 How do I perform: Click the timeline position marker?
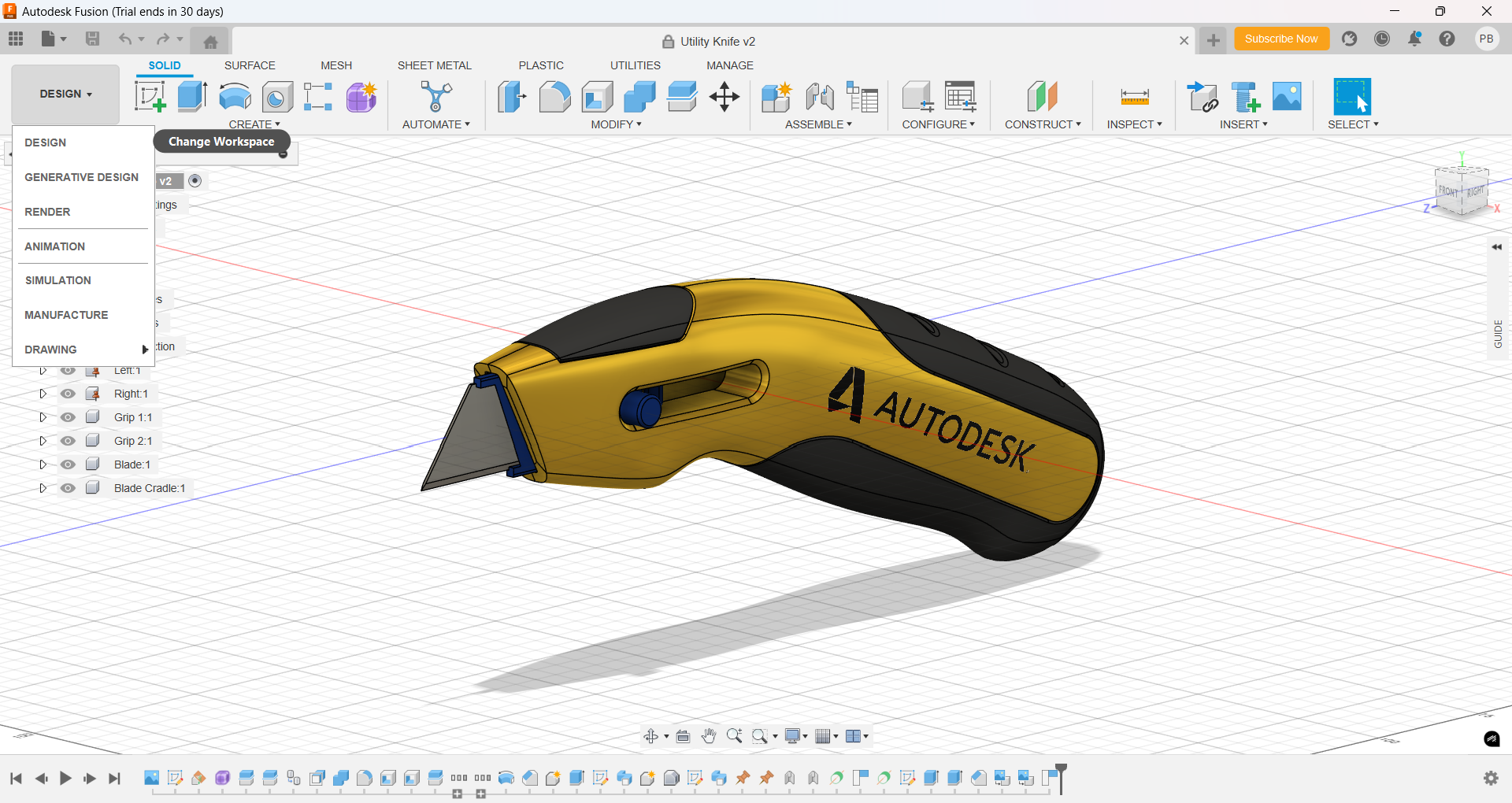point(1061,778)
